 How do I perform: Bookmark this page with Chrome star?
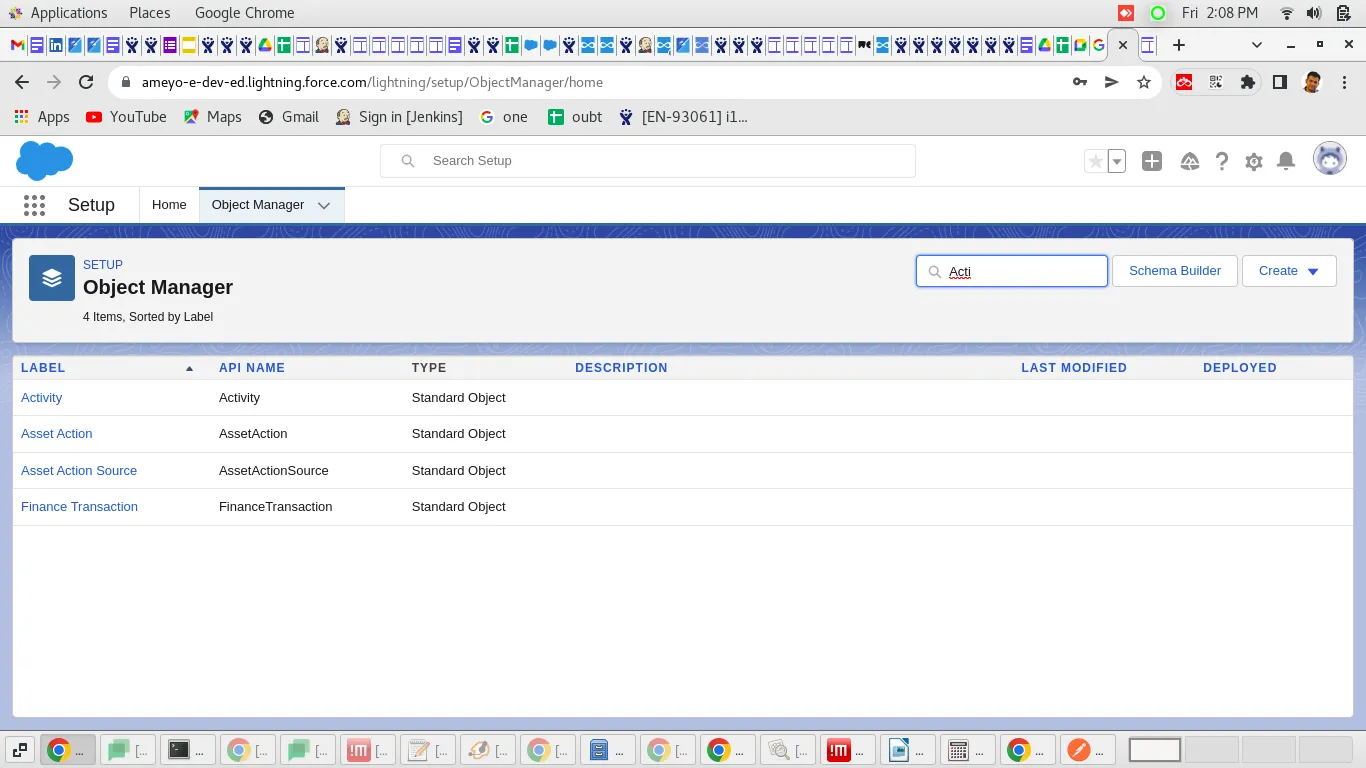[1144, 82]
